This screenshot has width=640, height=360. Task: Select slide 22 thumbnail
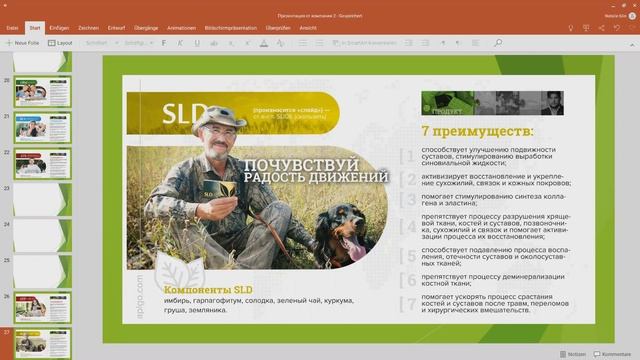point(43,164)
